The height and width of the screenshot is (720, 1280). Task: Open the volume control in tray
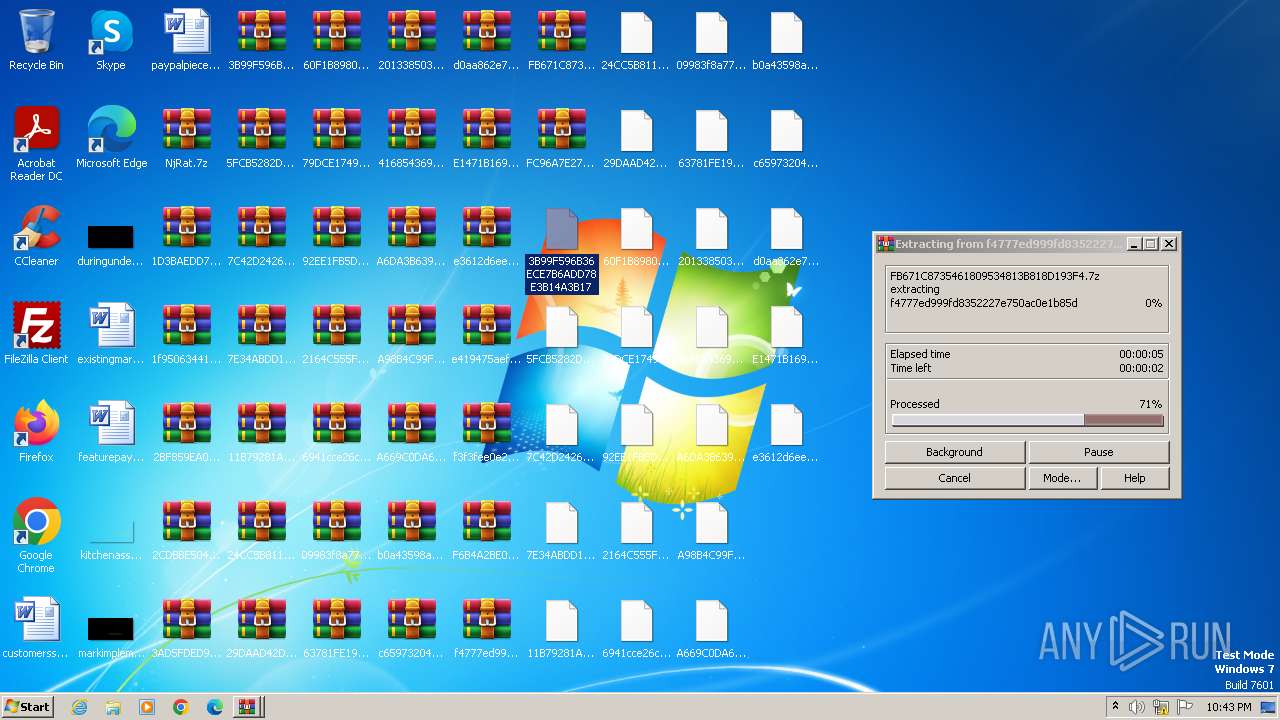pyautogui.click(x=1137, y=707)
